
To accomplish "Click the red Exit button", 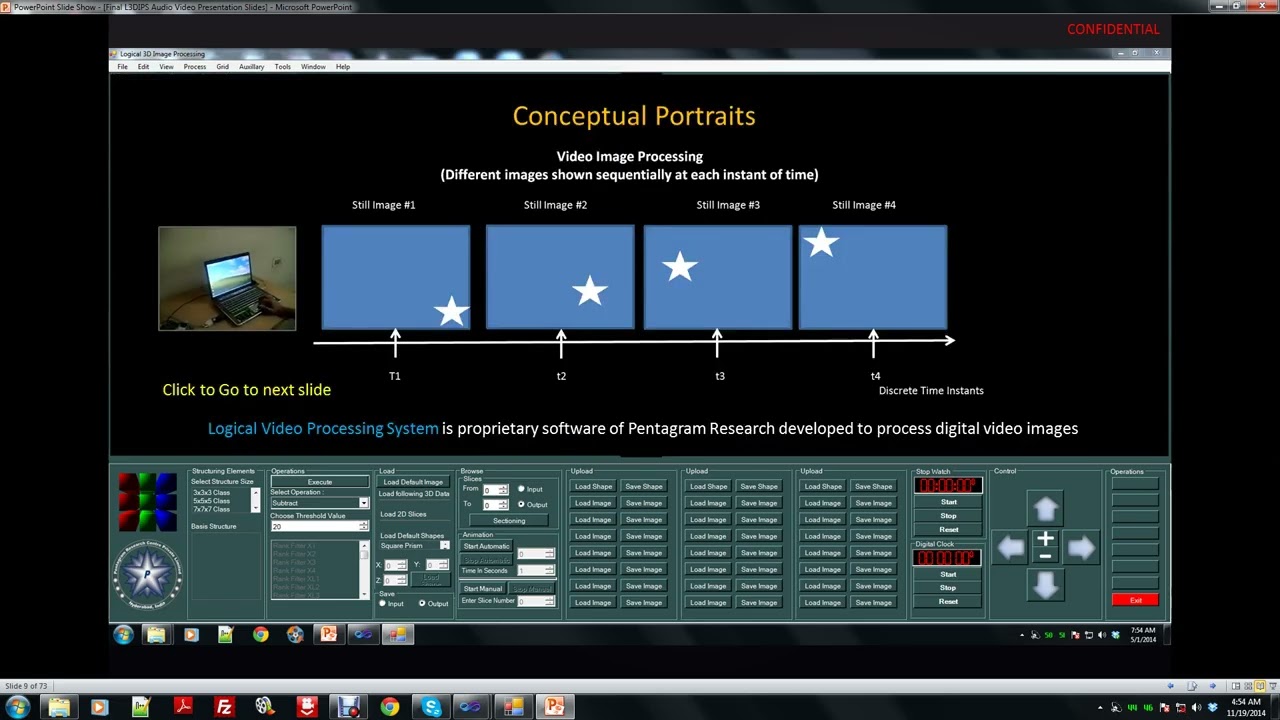I will (x=1136, y=600).
